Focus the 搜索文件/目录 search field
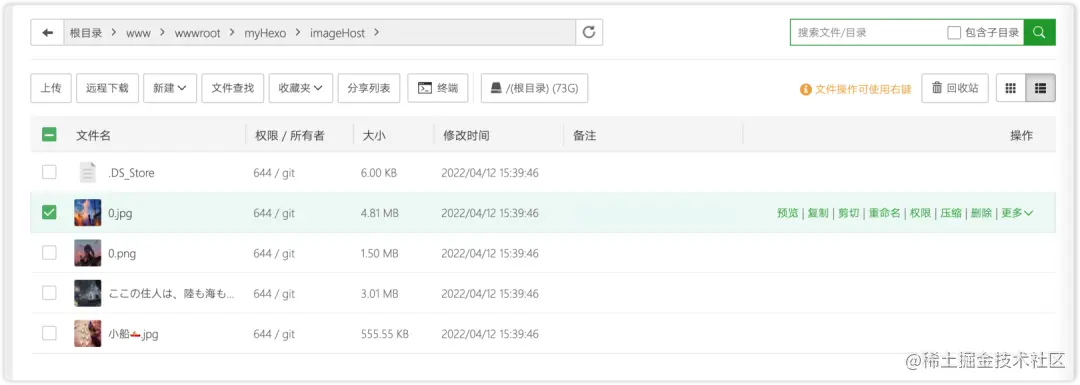Viewport: 1080px width, 385px height. (x=868, y=32)
